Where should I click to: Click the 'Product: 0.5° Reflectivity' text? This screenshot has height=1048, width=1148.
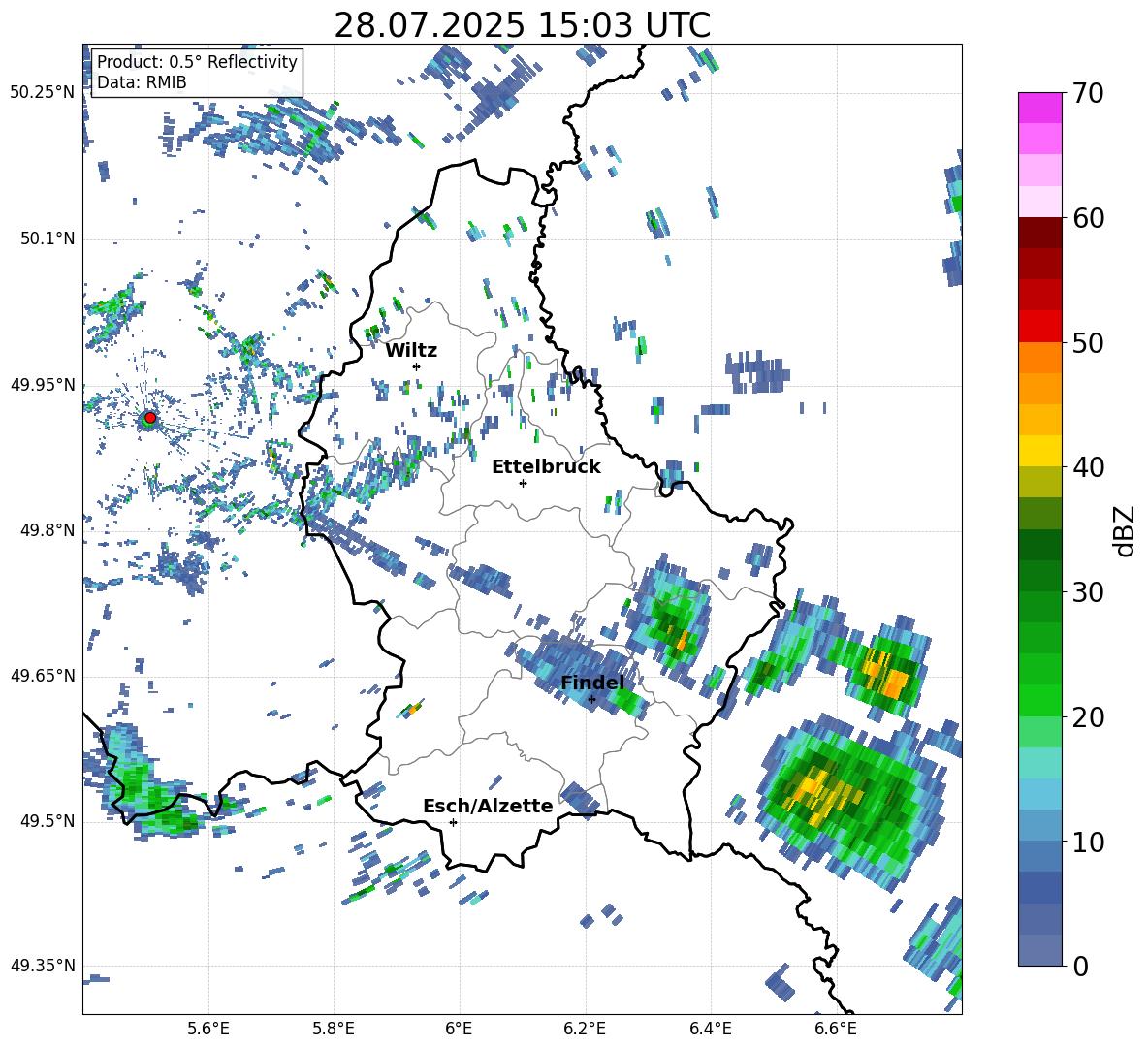(x=197, y=61)
